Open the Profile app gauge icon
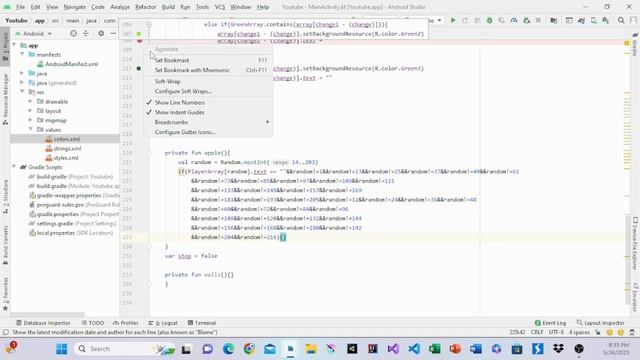The height and width of the screenshot is (360, 640). [514, 20]
